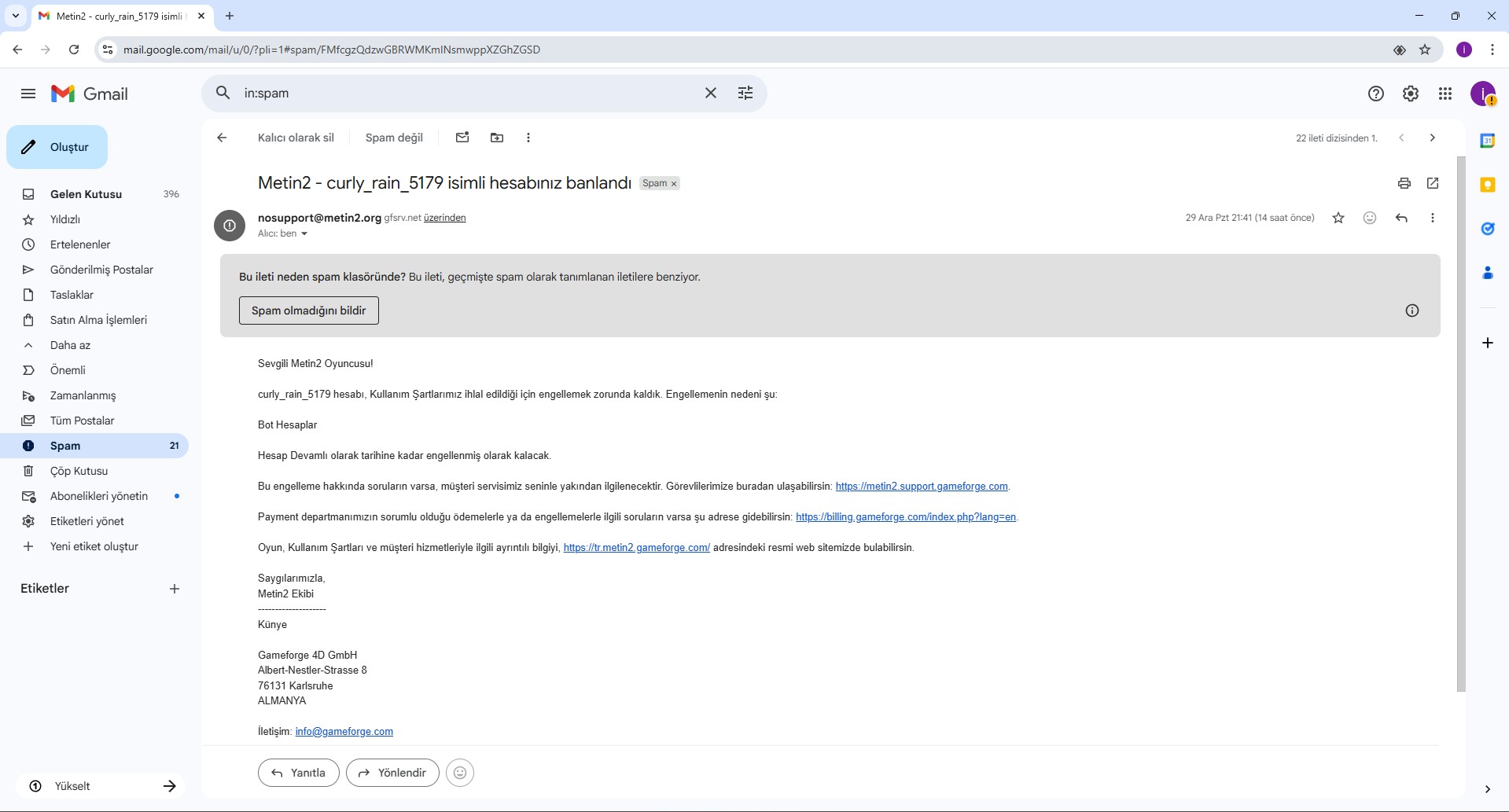Viewport: 1509px width, 812px height.
Task: Add a new label with Etiketler plus
Action: pyautogui.click(x=175, y=589)
